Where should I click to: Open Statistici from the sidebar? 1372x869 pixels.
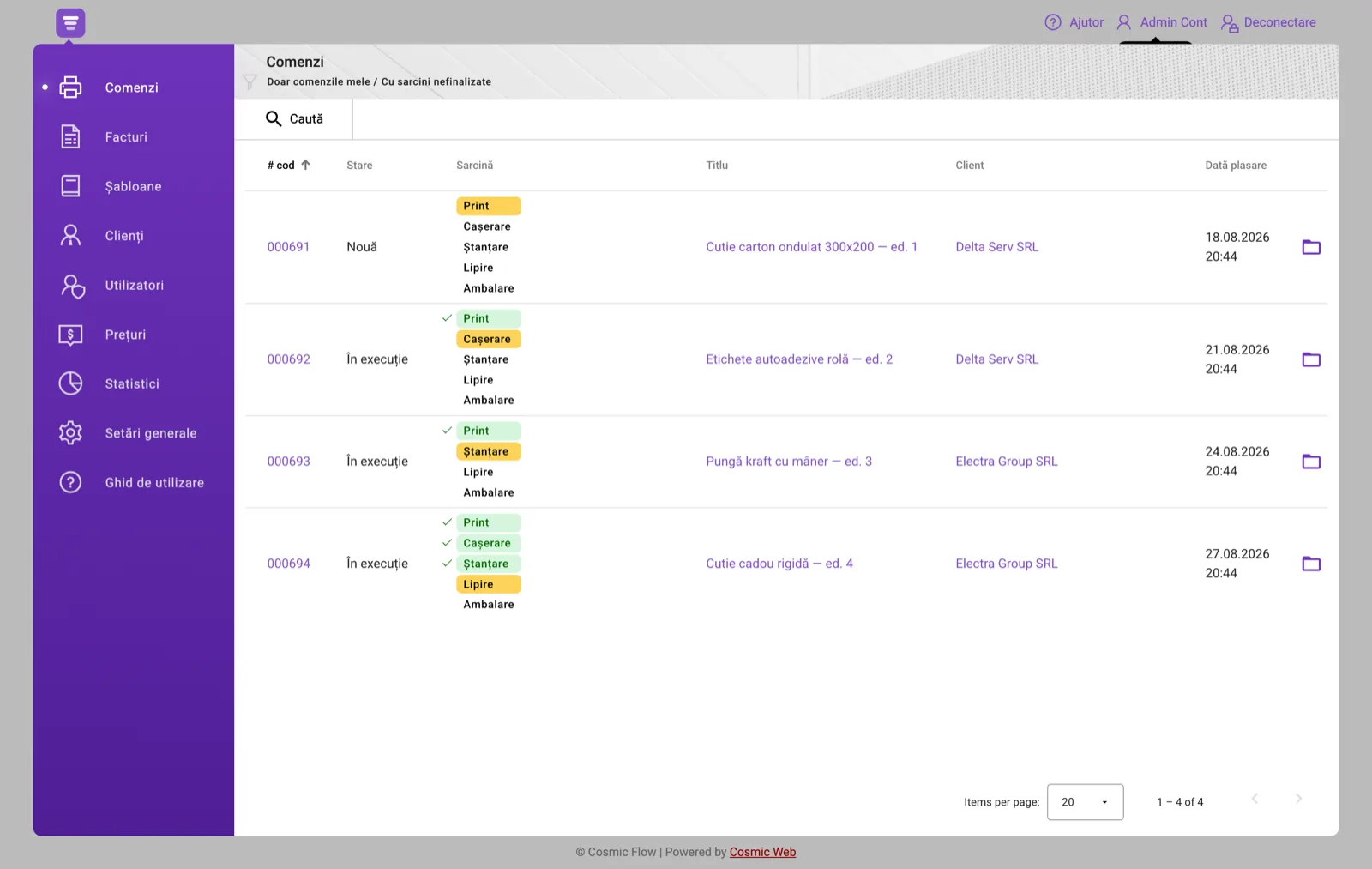point(132,383)
